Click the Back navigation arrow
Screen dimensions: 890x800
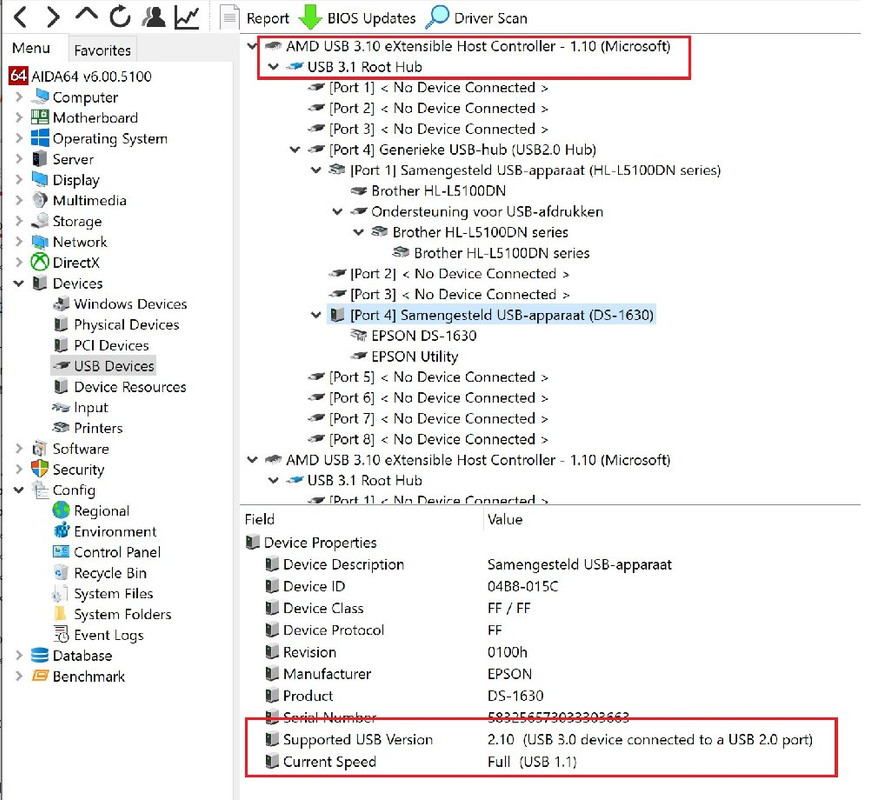tap(20, 17)
